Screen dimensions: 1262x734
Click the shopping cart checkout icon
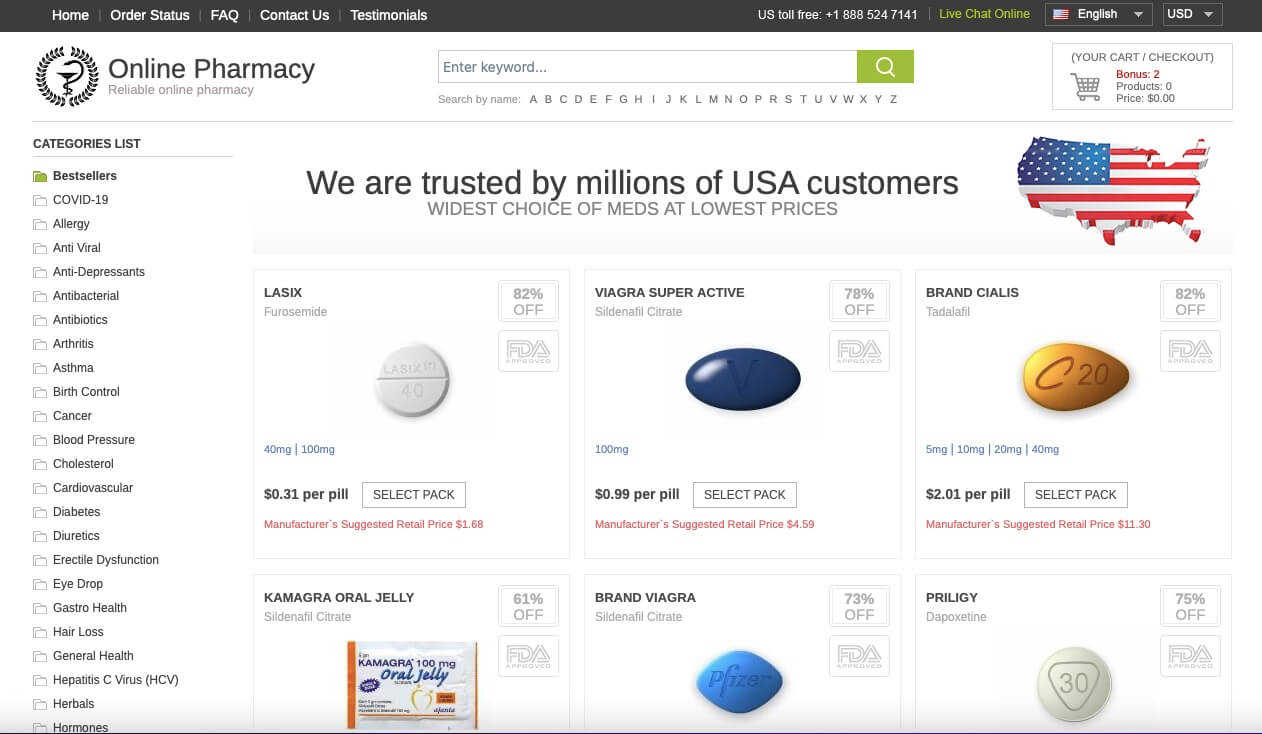(1084, 86)
